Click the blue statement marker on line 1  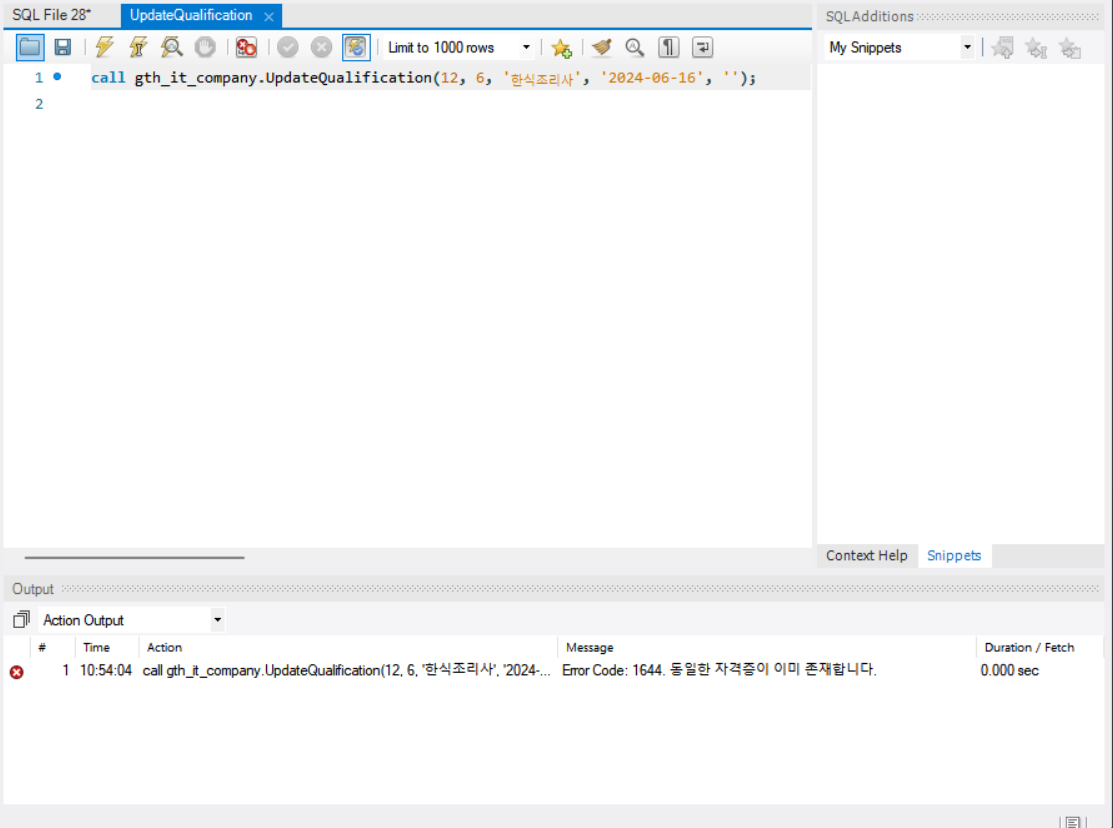point(57,77)
